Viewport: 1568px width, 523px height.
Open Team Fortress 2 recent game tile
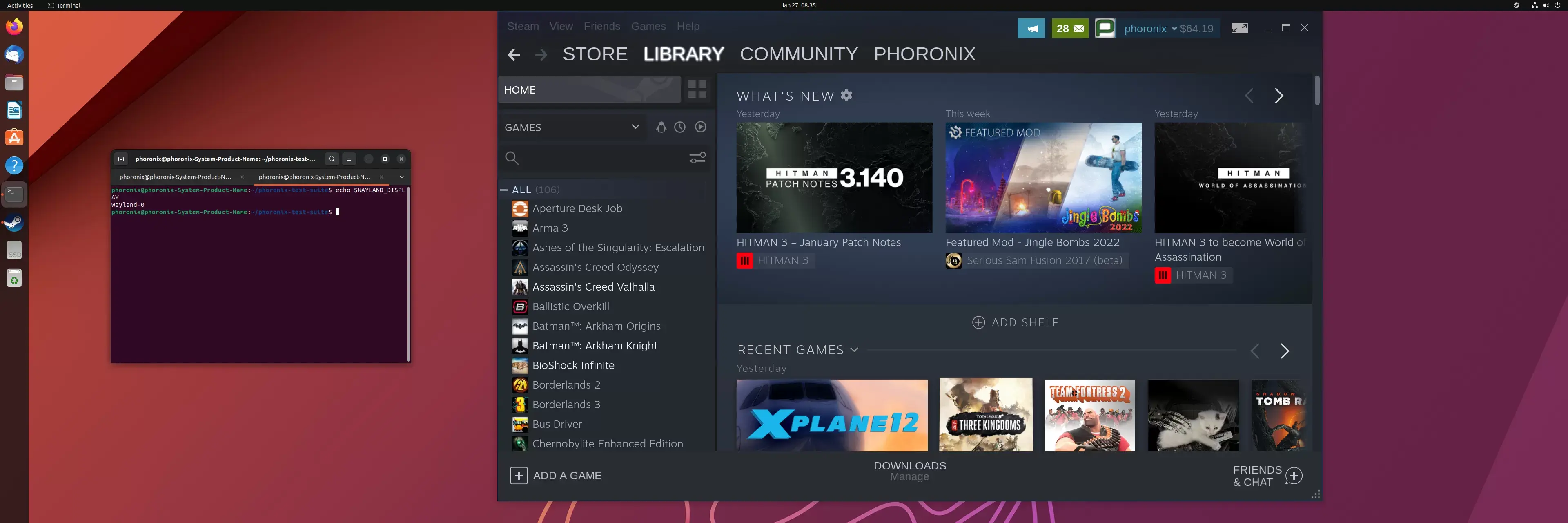(1089, 416)
